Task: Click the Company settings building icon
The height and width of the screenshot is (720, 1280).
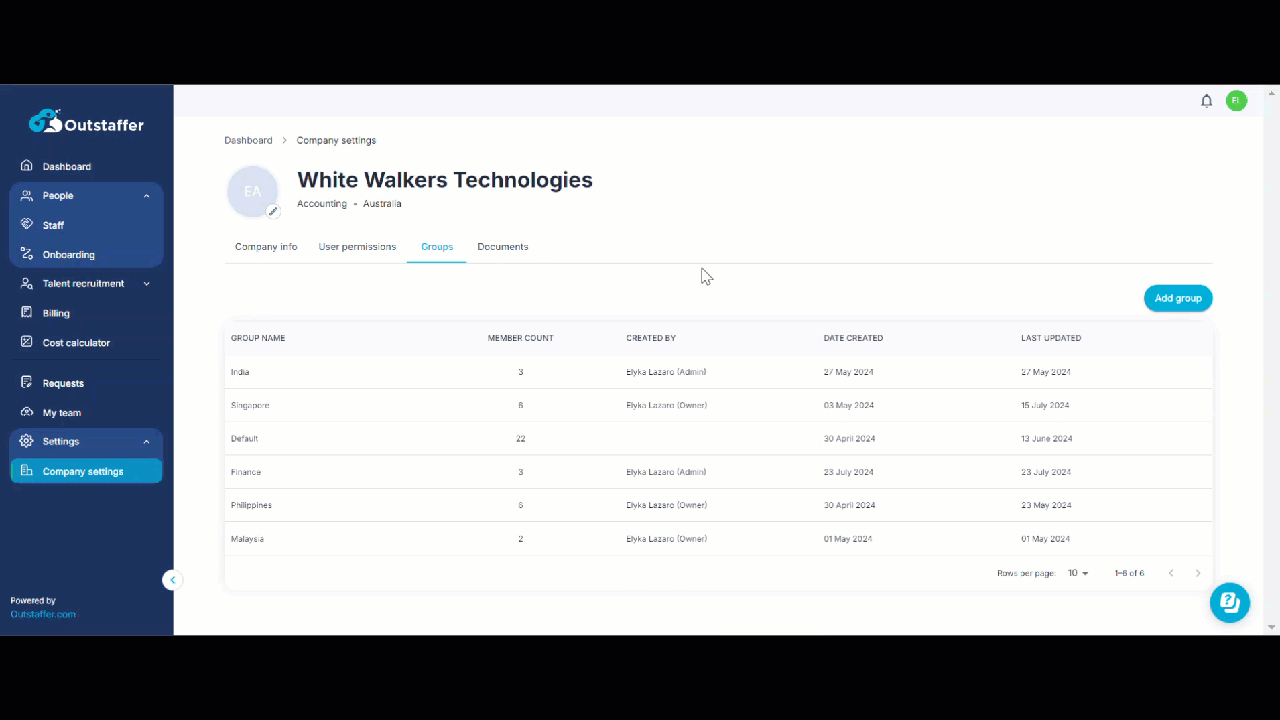Action: [x=27, y=471]
